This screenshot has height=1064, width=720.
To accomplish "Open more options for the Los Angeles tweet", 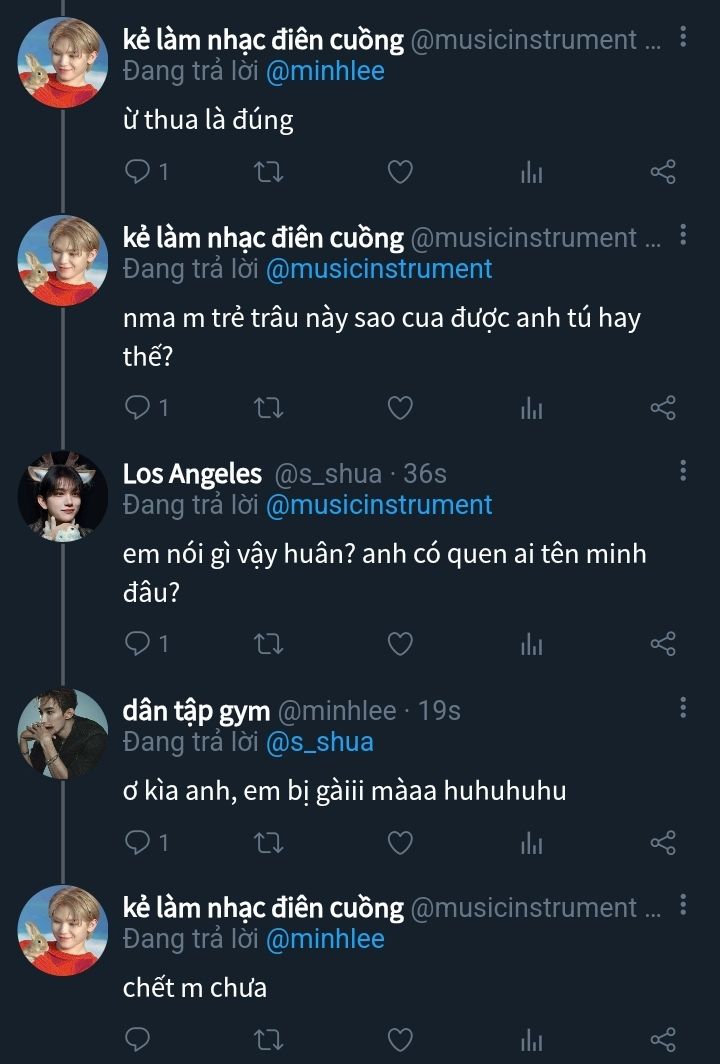I will pos(683,472).
